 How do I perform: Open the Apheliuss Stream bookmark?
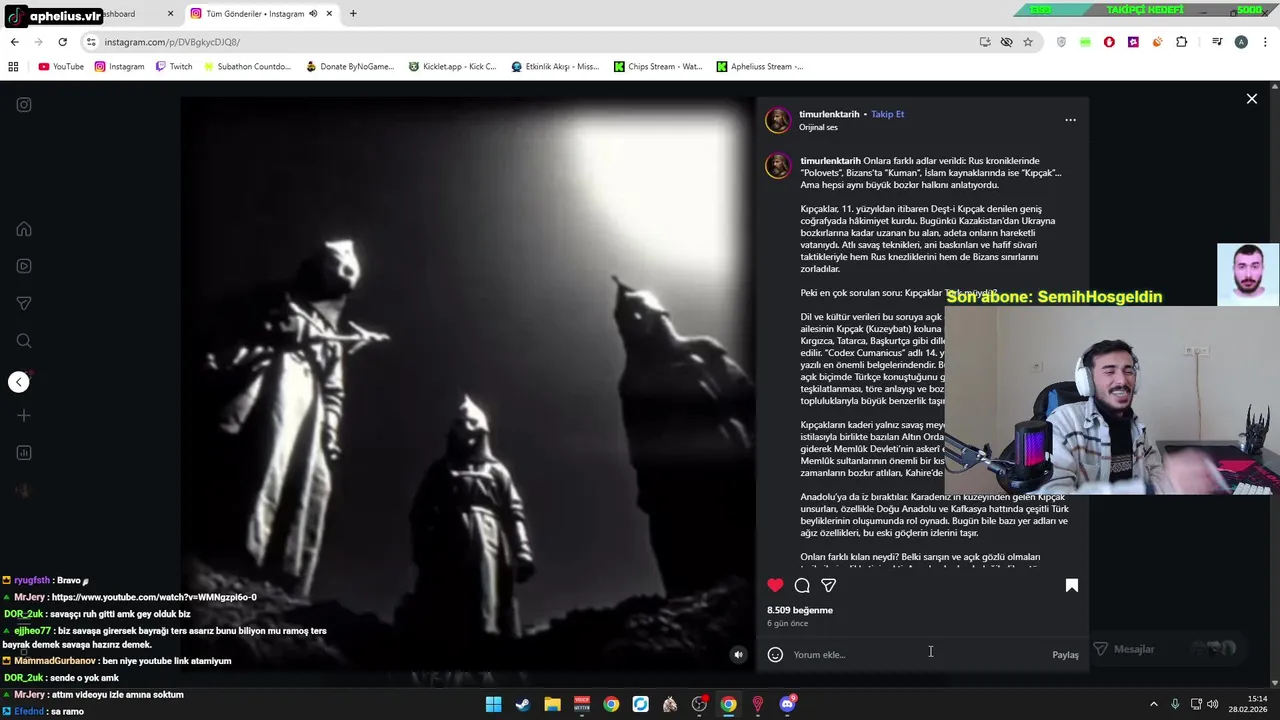(x=760, y=67)
